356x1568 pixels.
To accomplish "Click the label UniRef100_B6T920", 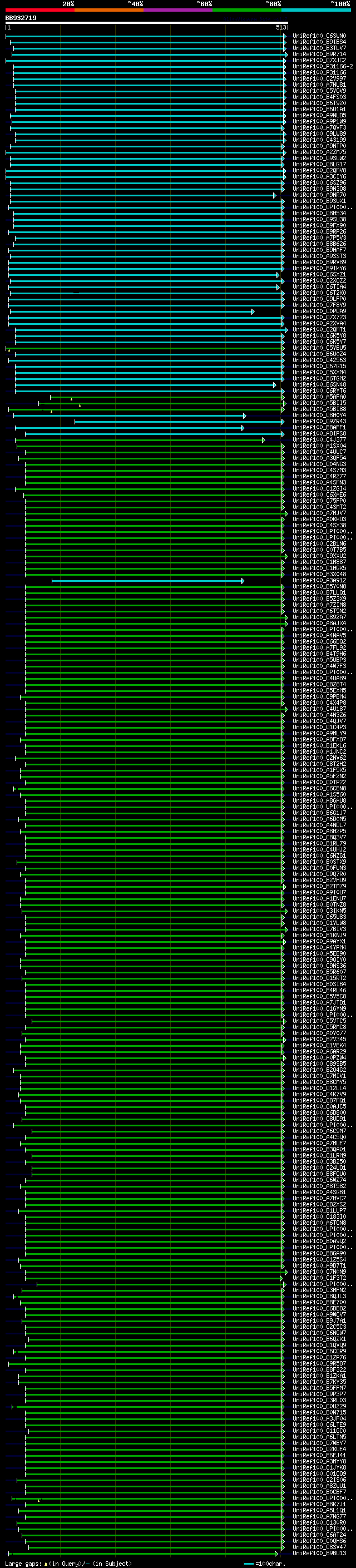I will click(319, 103).
